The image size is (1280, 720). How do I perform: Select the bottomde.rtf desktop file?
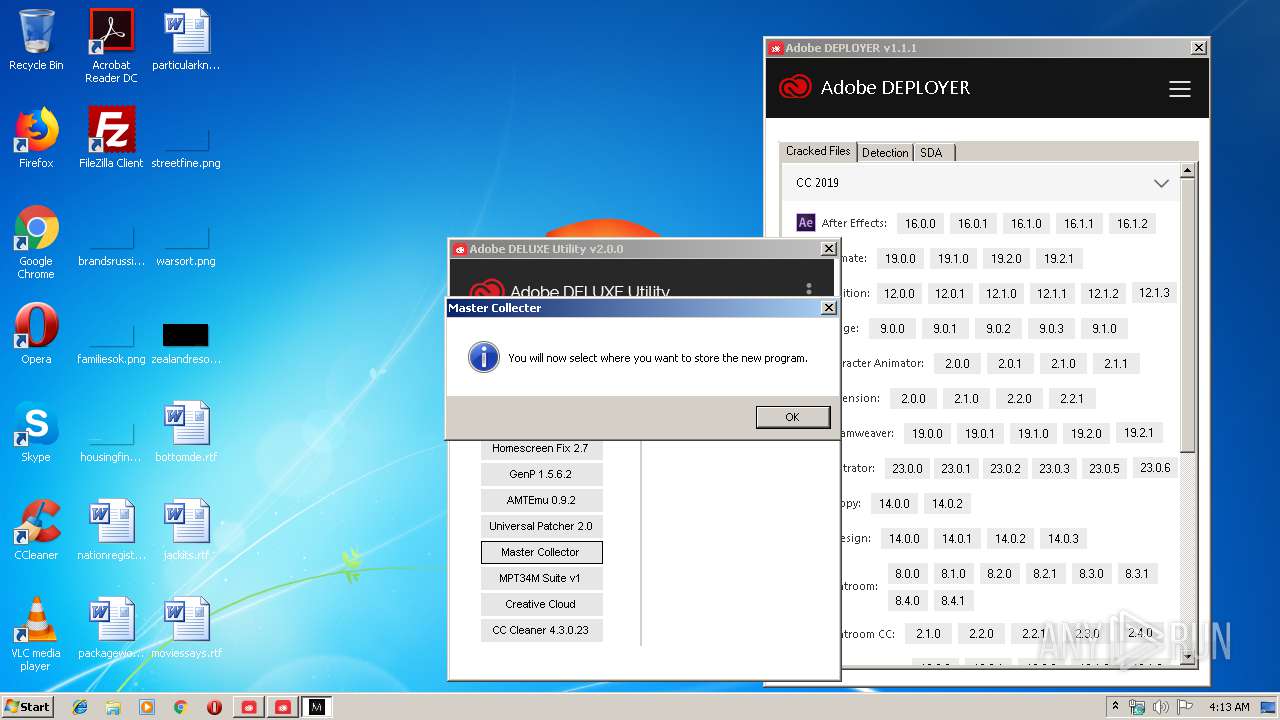coord(186,432)
